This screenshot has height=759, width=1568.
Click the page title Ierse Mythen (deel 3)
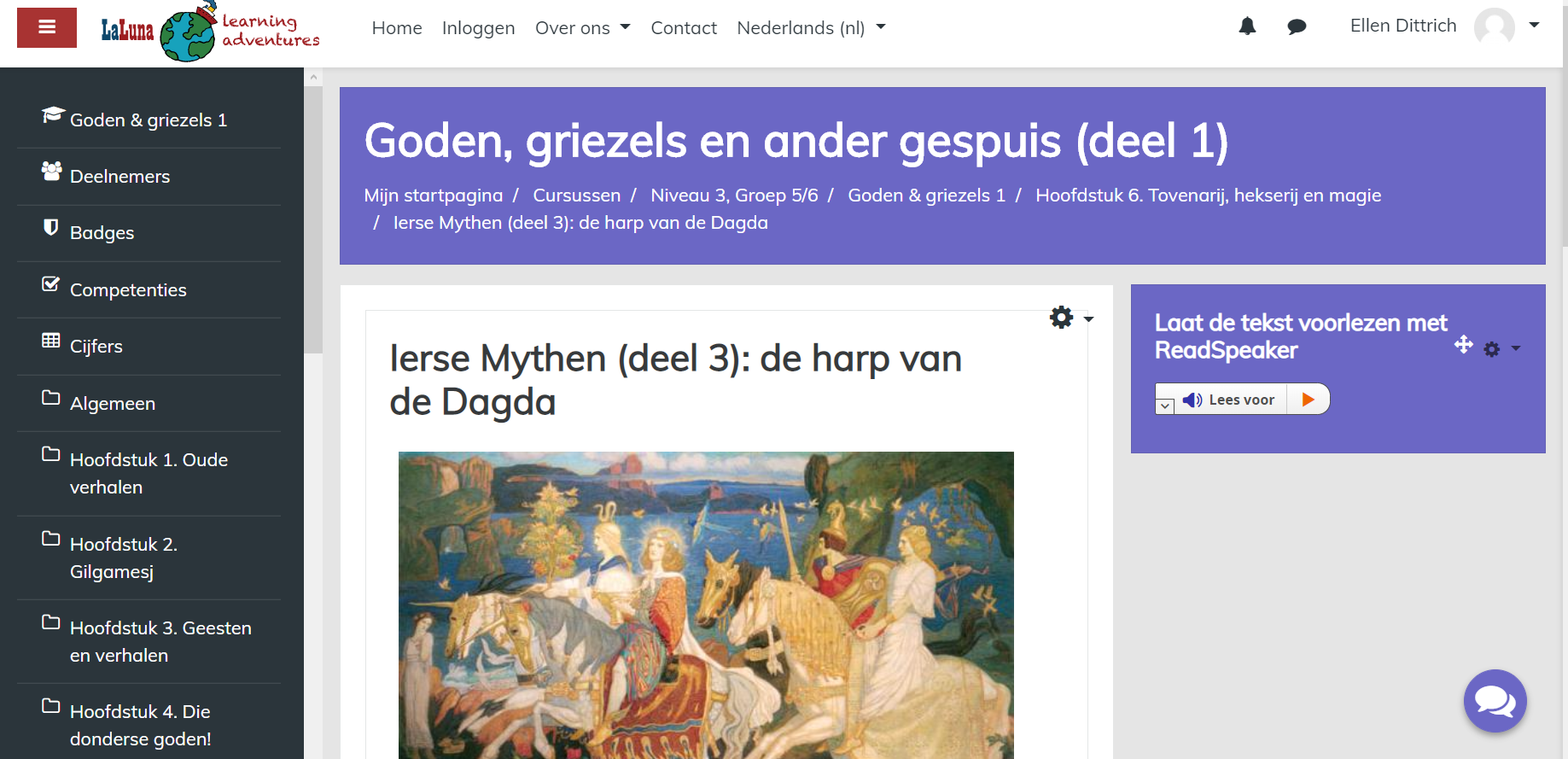(x=675, y=380)
